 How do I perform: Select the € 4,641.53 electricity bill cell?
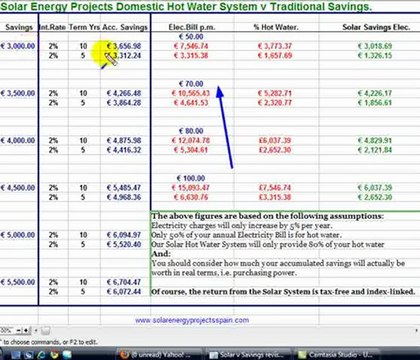click(x=191, y=103)
